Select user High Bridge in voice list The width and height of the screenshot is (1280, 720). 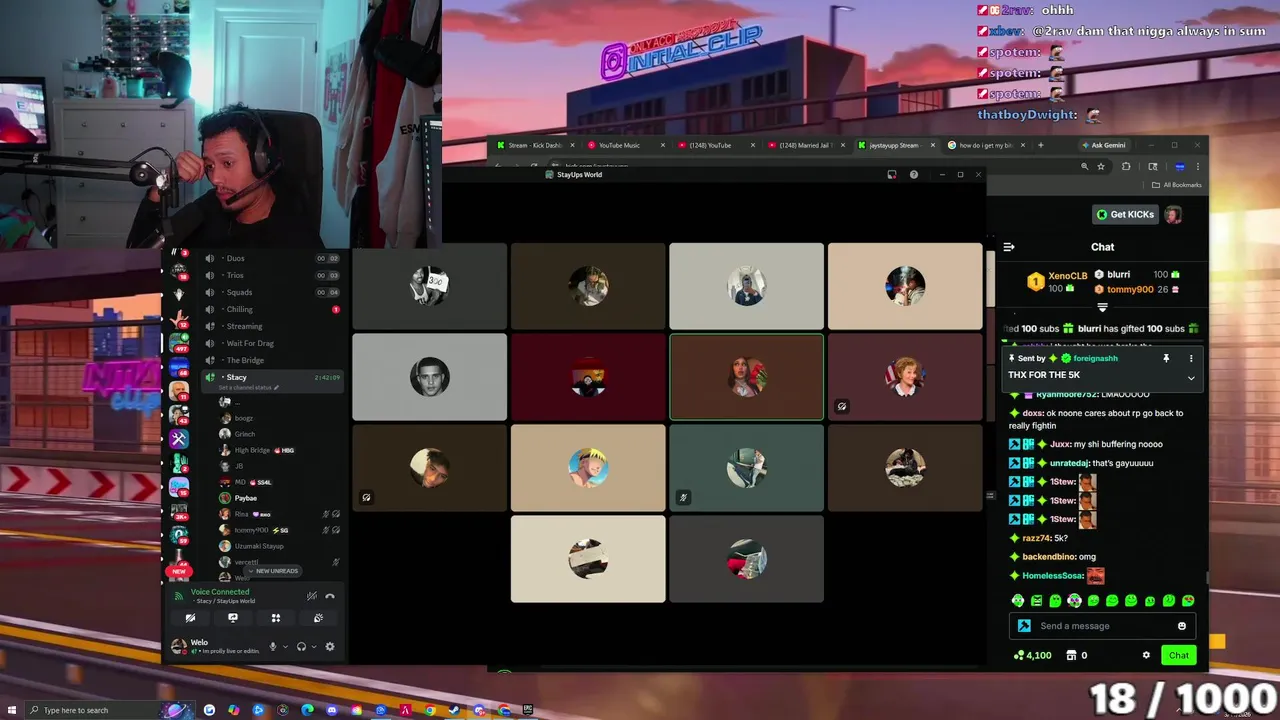coord(252,450)
